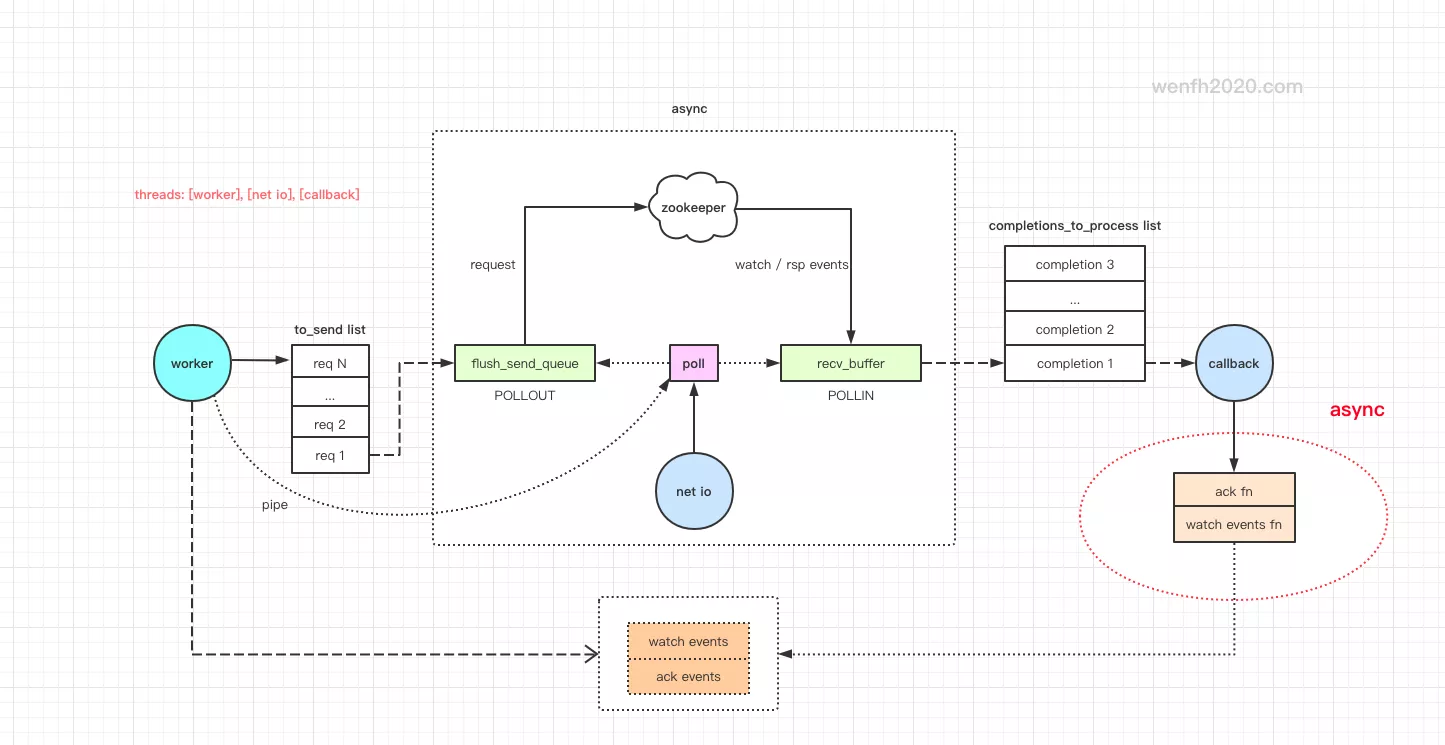This screenshot has height=745, width=1445.
Task: Select the req 1 list cell
Action: [x=330, y=456]
